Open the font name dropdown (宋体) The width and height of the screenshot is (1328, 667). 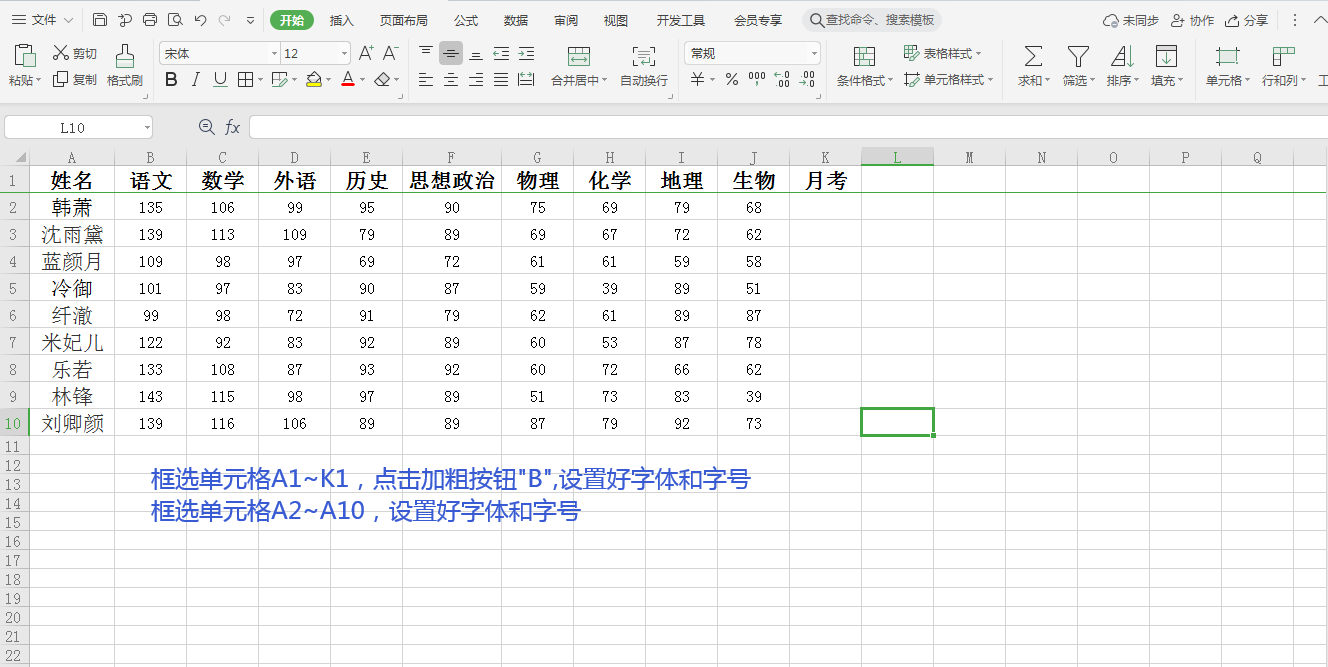(274, 54)
